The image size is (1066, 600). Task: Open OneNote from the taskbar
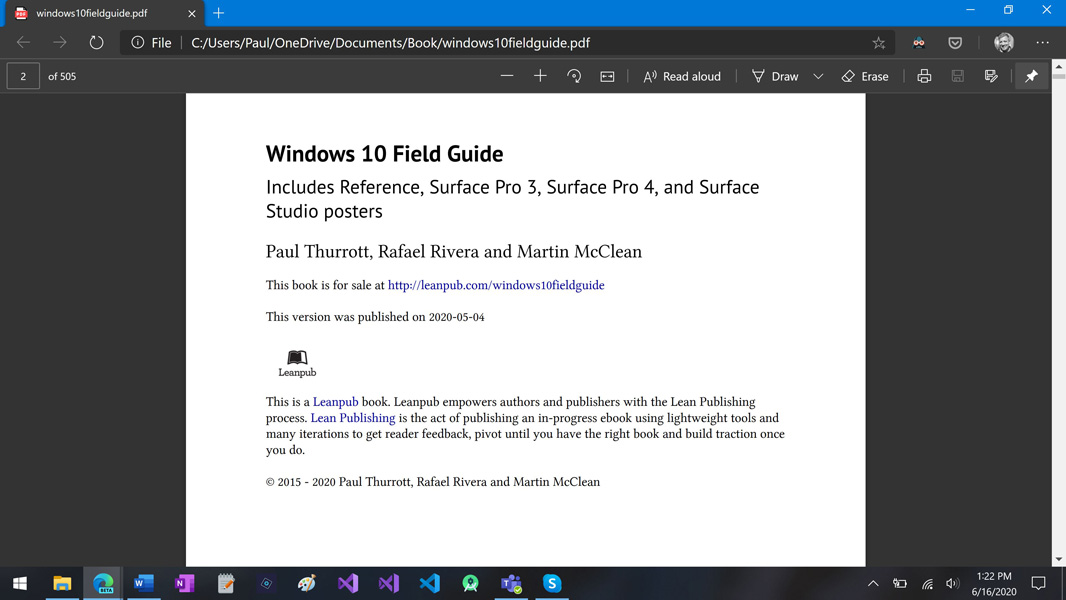click(x=184, y=583)
